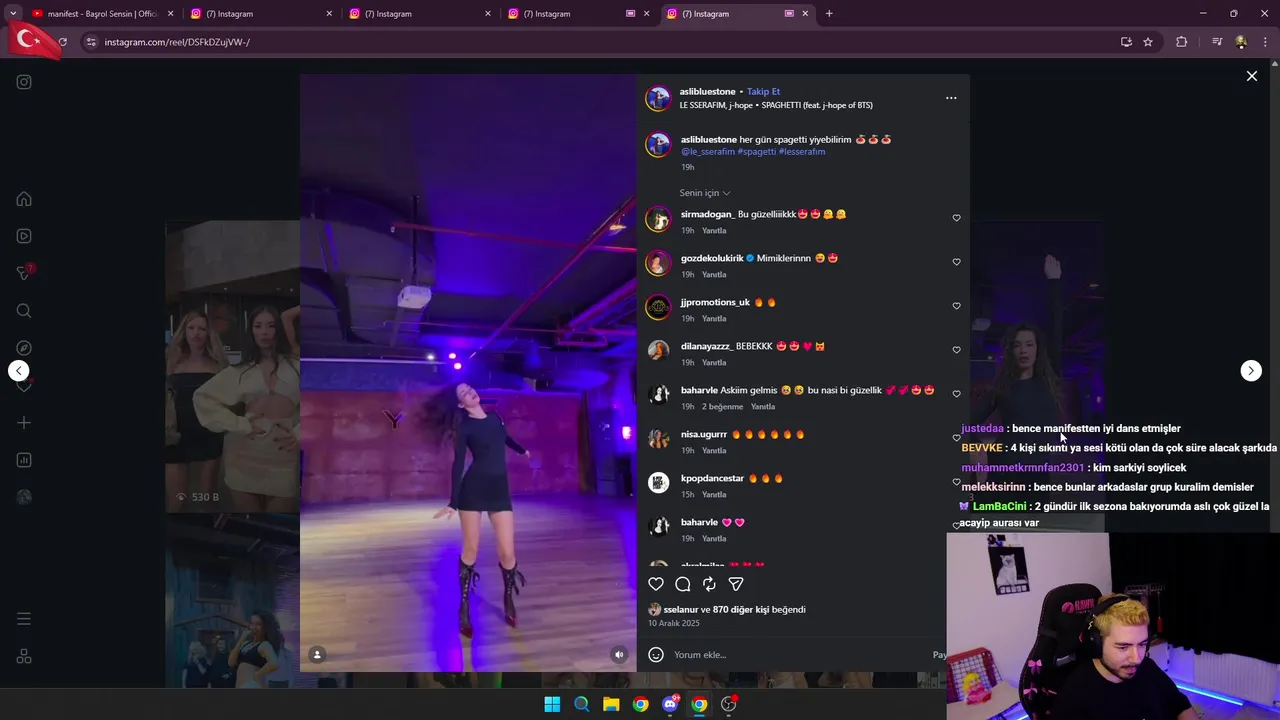Open the Meta apps icon at sidebar bottom

tap(24, 656)
